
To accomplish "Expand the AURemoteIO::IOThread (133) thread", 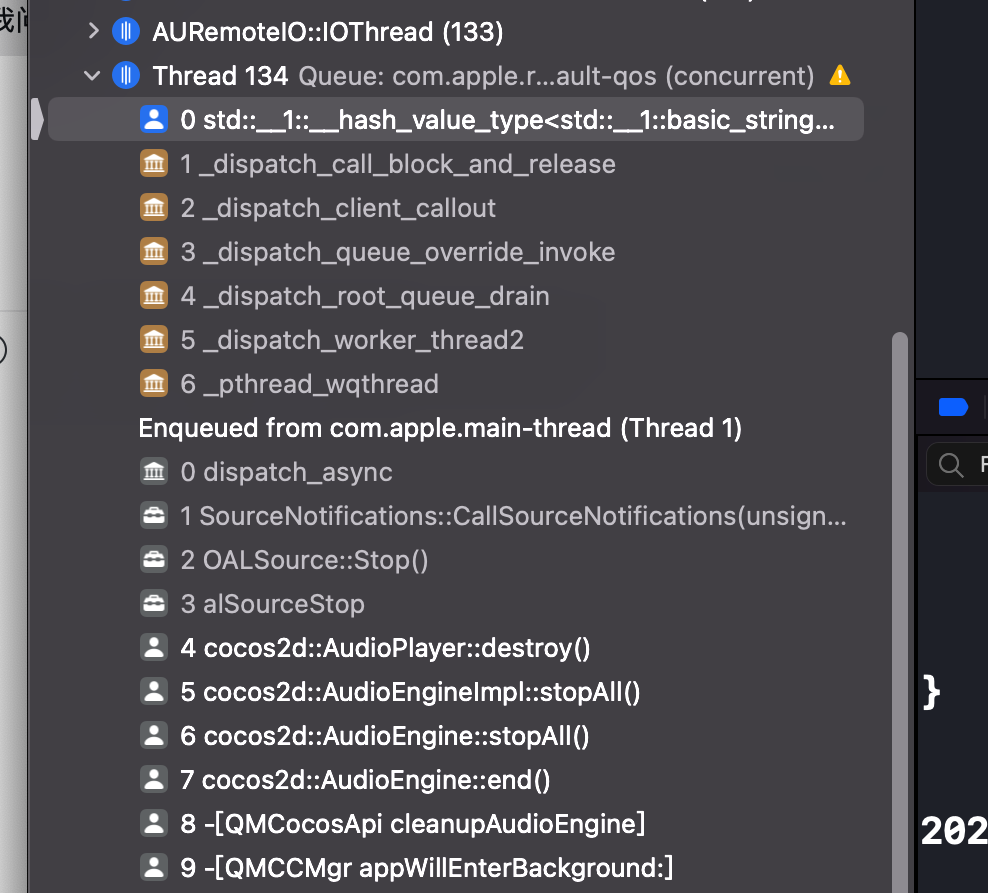I will [93, 32].
